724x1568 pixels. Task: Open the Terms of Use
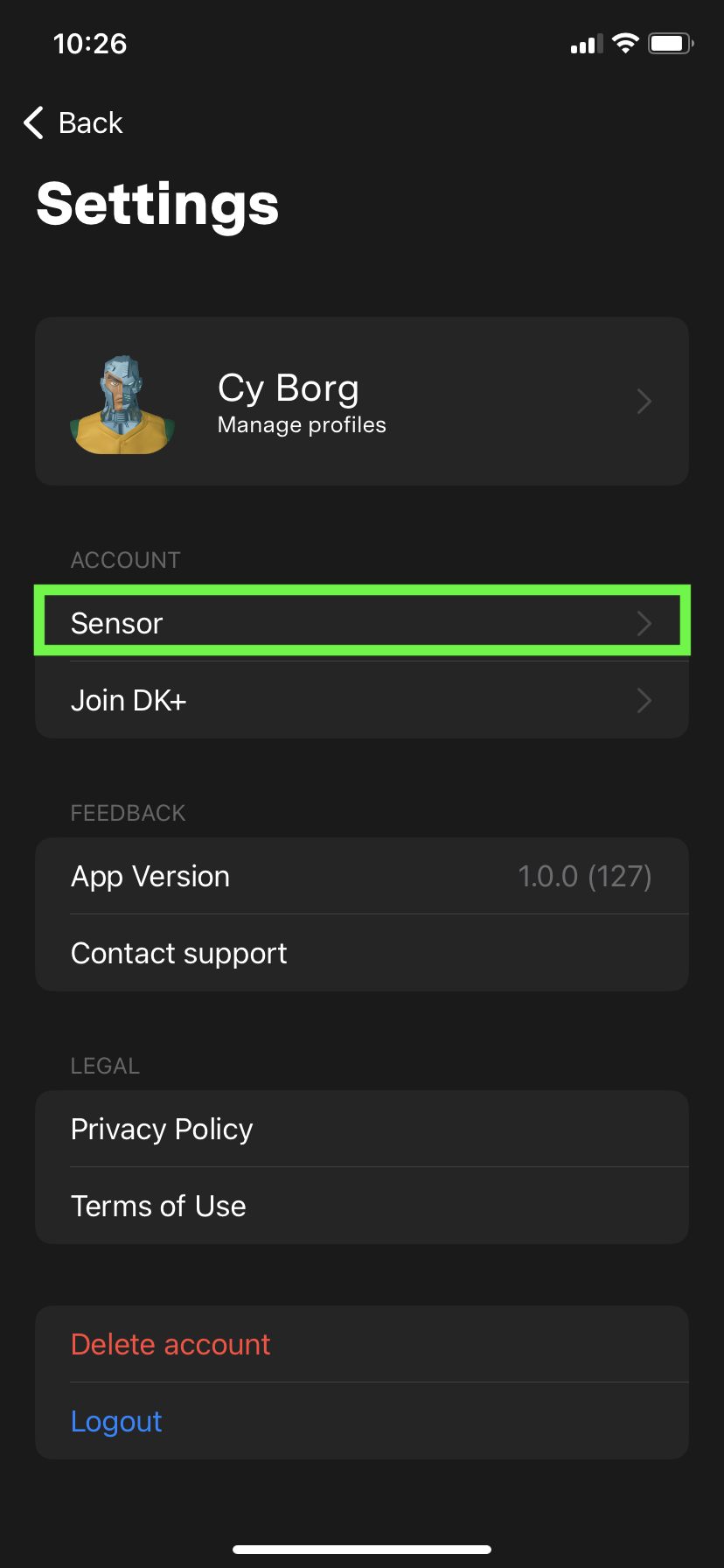pyautogui.click(x=158, y=1207)
